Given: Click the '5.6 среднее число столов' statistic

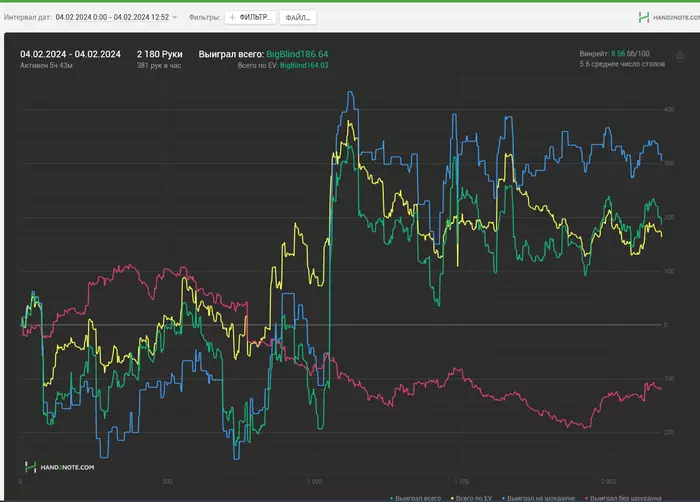Looking at the screenshot, I should click(622, 64).
